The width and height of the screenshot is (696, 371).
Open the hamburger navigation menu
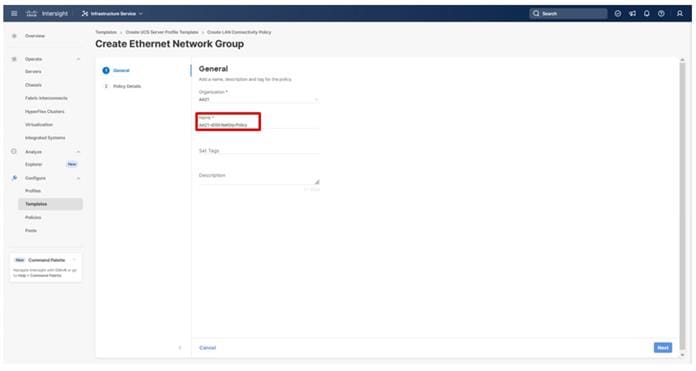(14, 13)
